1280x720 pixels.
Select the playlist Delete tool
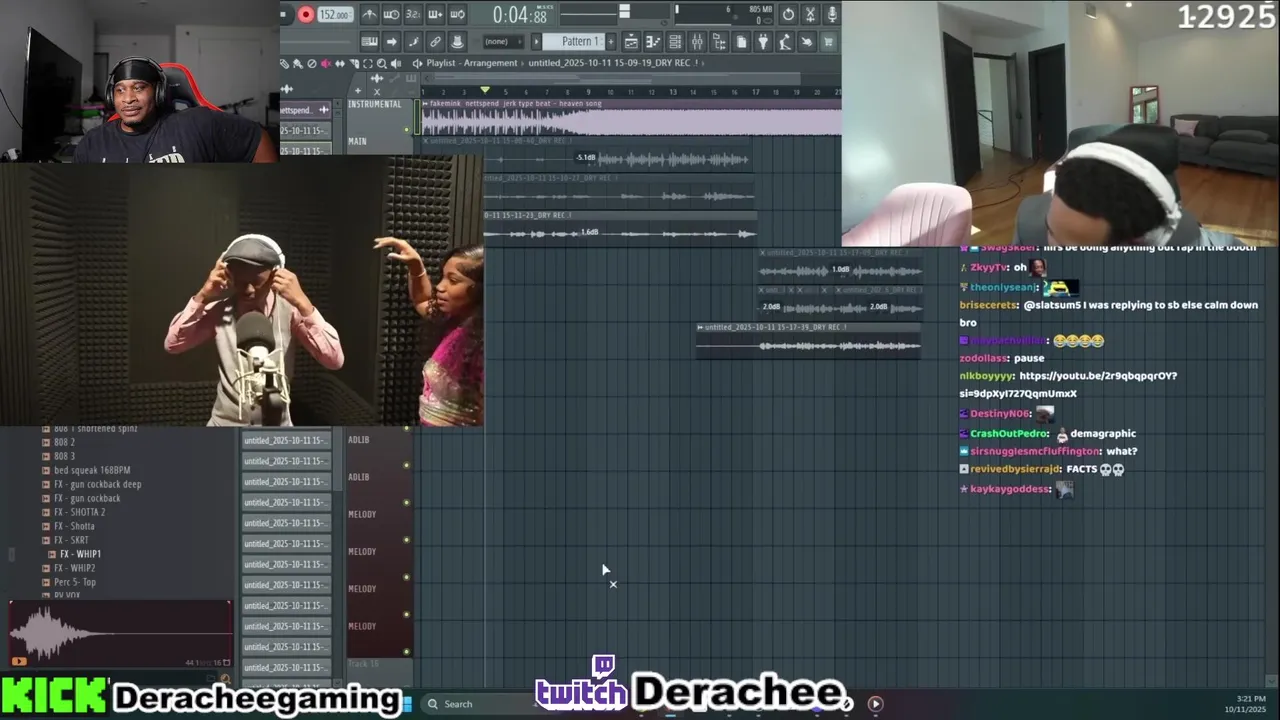click(311, 63)
